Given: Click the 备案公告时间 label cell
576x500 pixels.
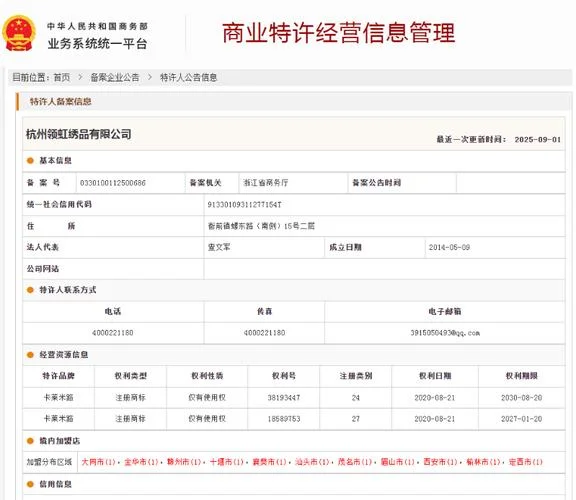Looking at the screenshot, I should 377,183.
